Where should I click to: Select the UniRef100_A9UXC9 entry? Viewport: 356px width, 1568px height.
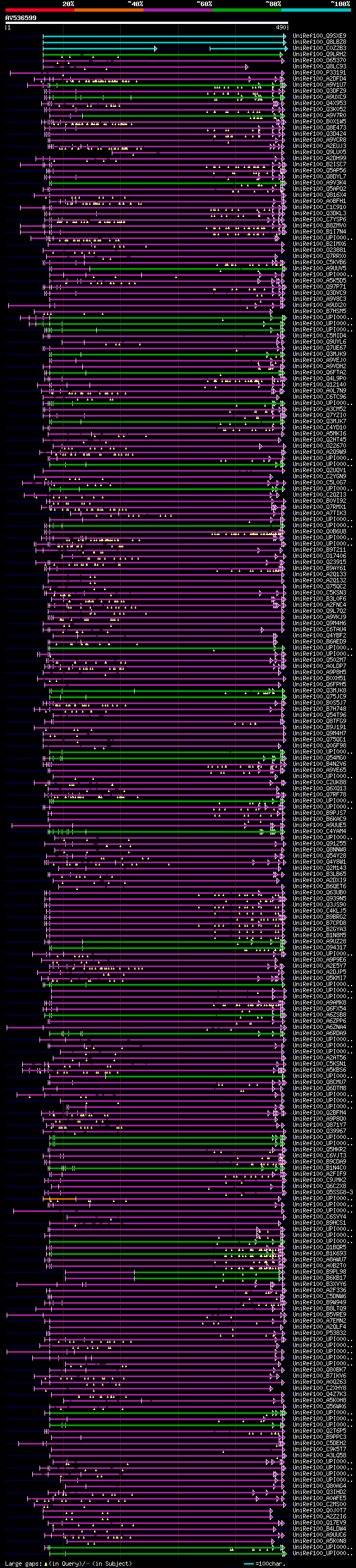319,97
